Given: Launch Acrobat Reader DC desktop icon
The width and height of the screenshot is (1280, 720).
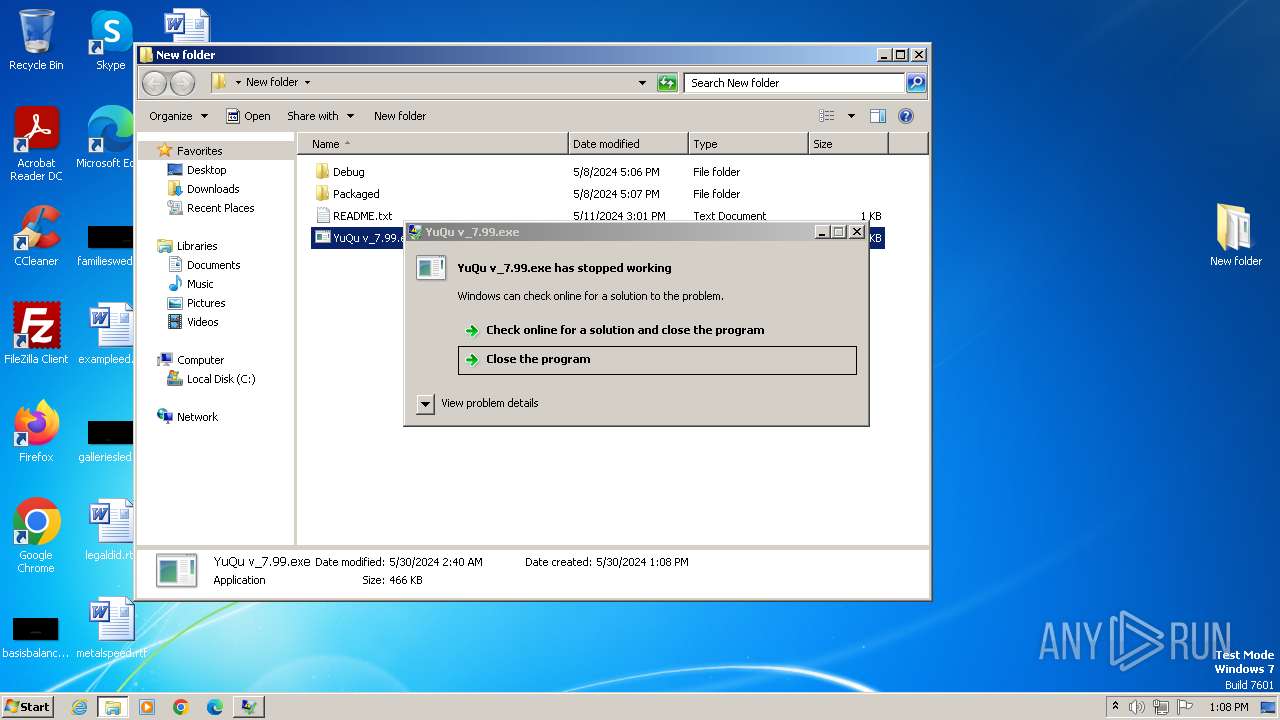Looking at the screenshot, I should [36, 144].
